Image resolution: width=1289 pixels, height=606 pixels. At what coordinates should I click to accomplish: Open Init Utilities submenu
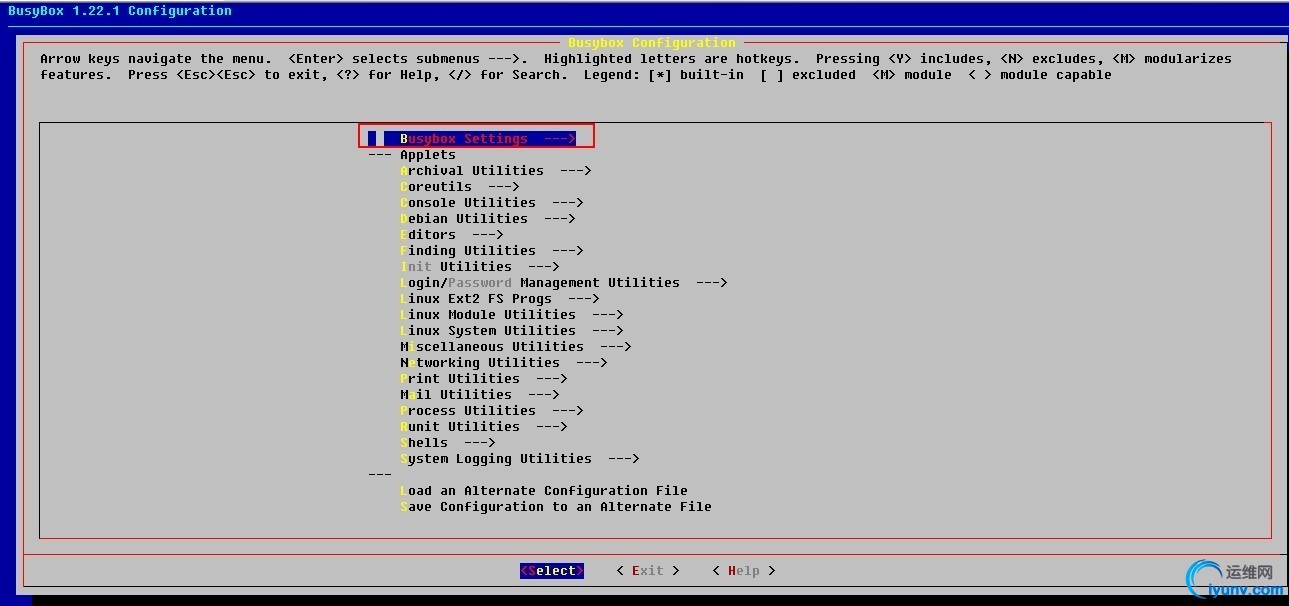click(x=480, y=267)
